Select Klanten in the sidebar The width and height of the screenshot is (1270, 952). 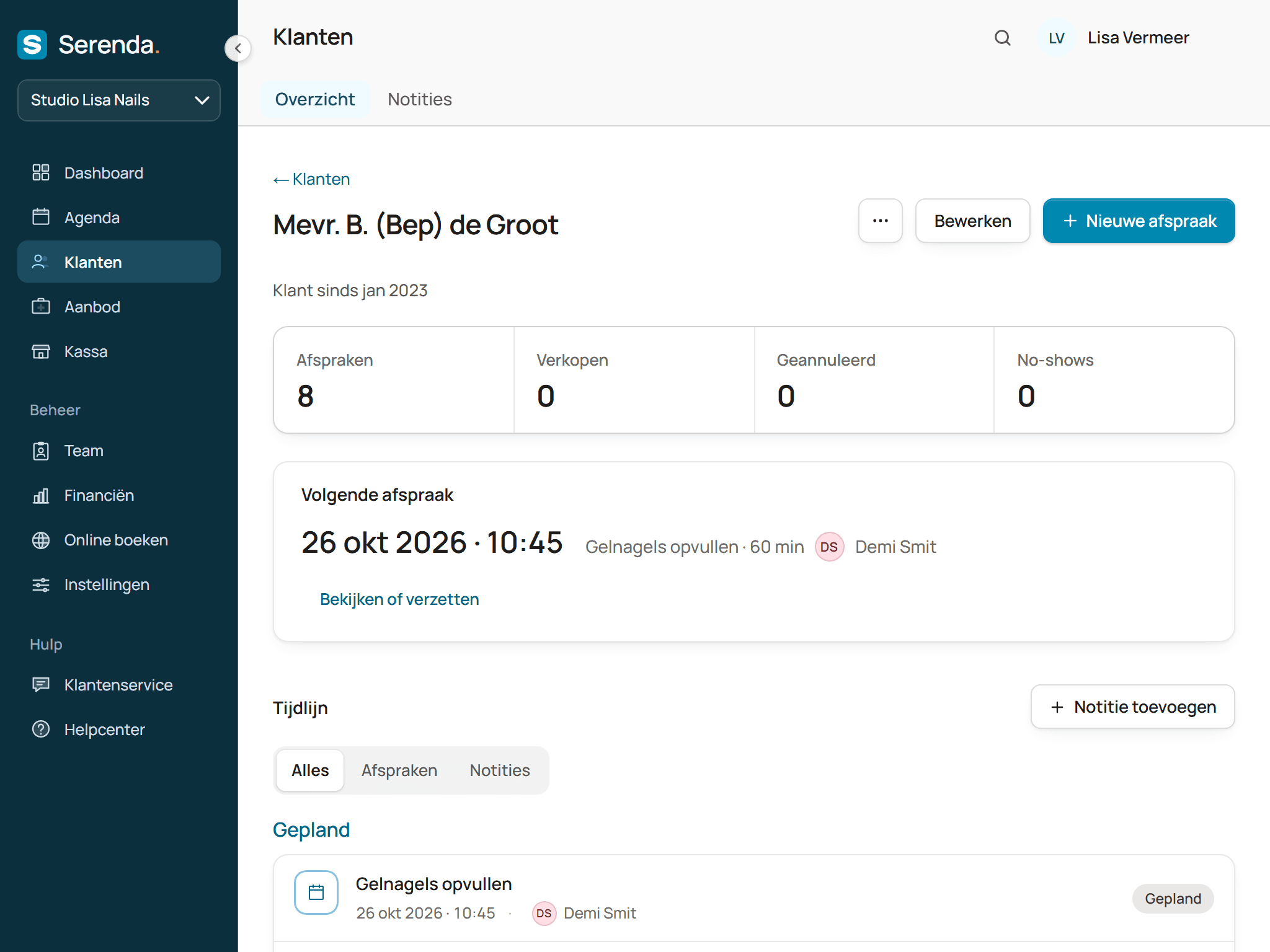click(x=119, y=262)
